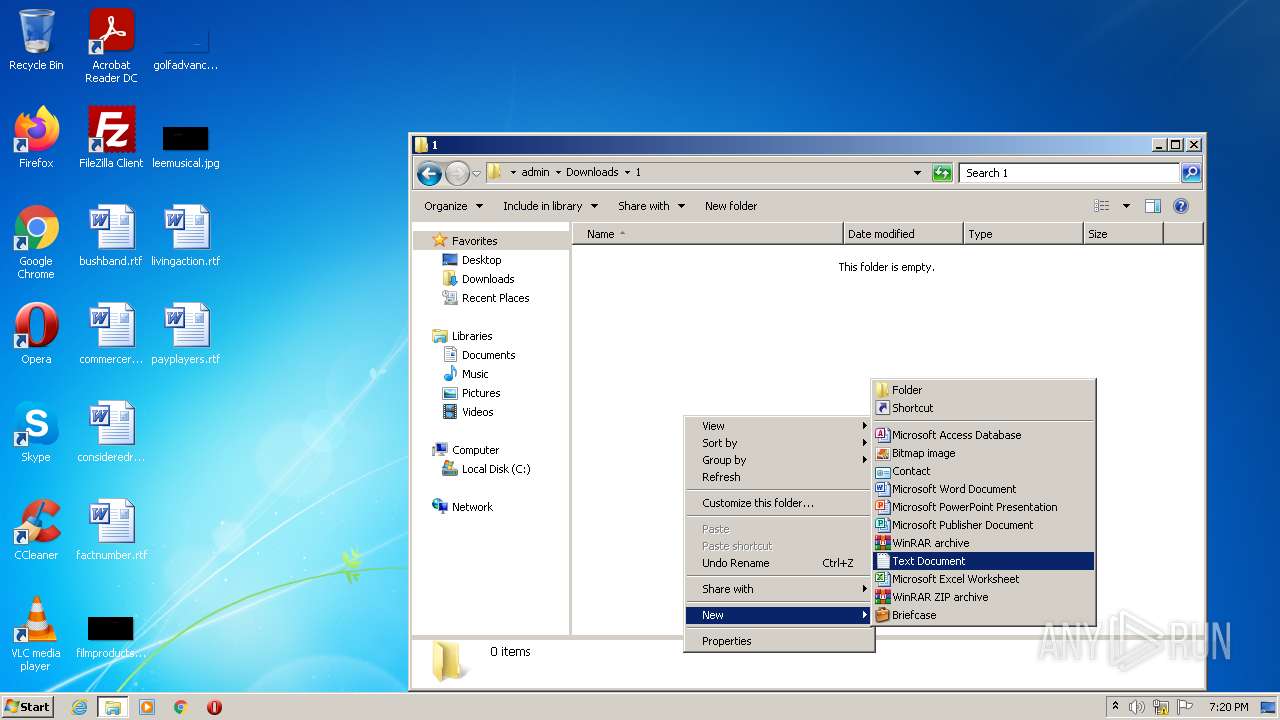Viewport: 1280px width, 720px height.
Task: Expand address bar history dropdown
Action: click(917, 173)
